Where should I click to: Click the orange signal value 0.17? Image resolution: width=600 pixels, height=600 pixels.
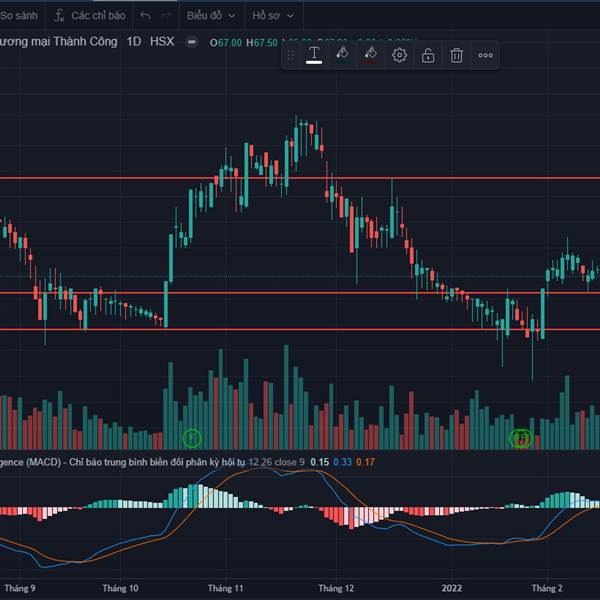click(365, 462)
